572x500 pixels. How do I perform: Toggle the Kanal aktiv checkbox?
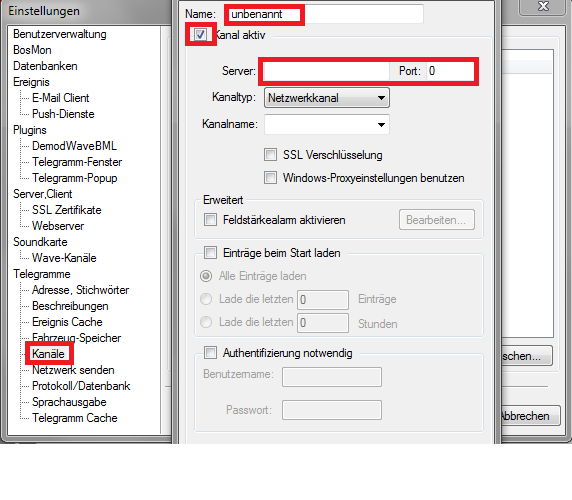(200, 34)
